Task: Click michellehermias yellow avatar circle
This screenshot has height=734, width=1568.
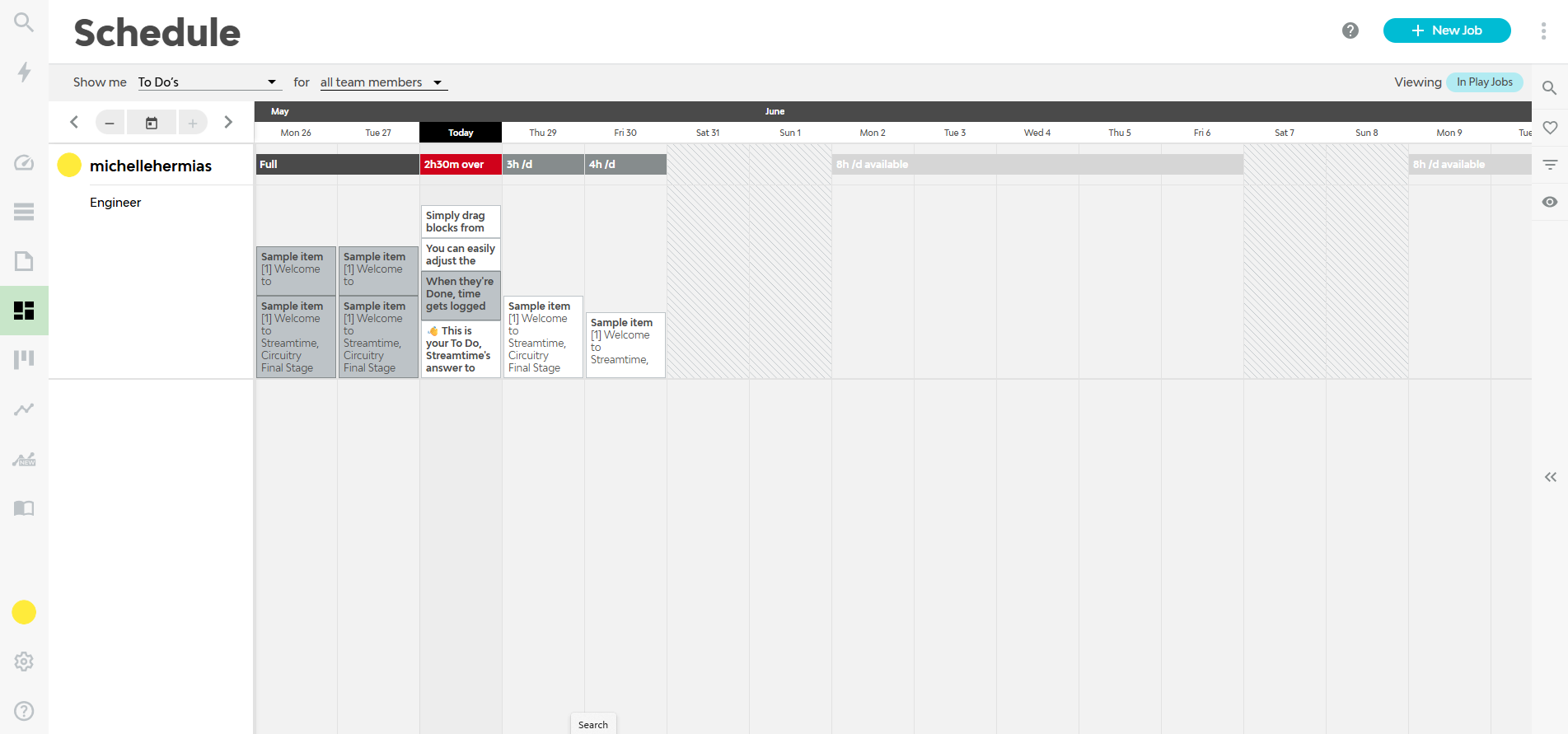Action: point(69,166)
